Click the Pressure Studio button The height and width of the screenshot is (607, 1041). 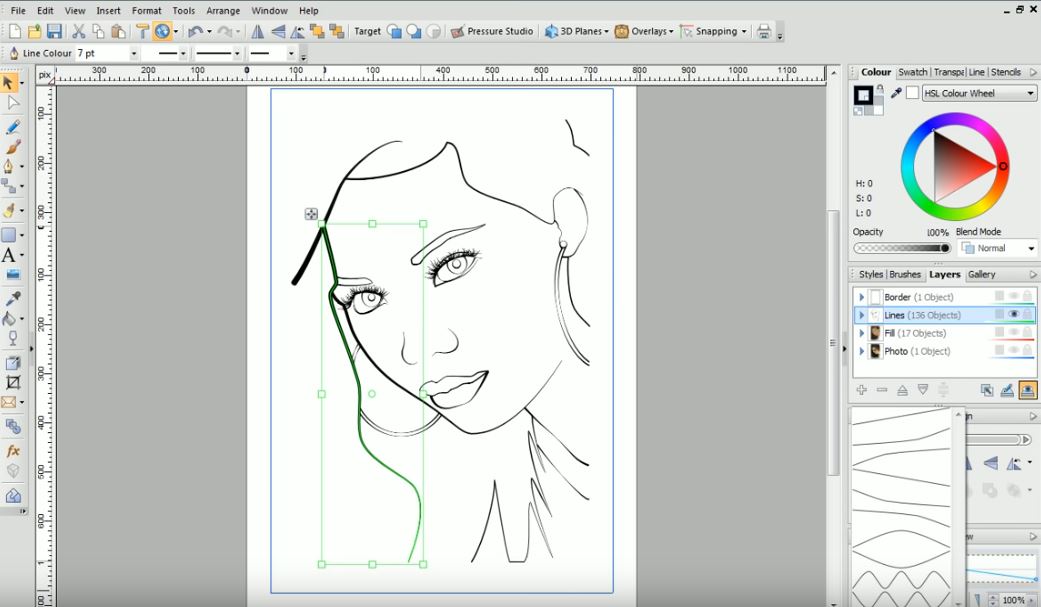click(x=492, y=32)
